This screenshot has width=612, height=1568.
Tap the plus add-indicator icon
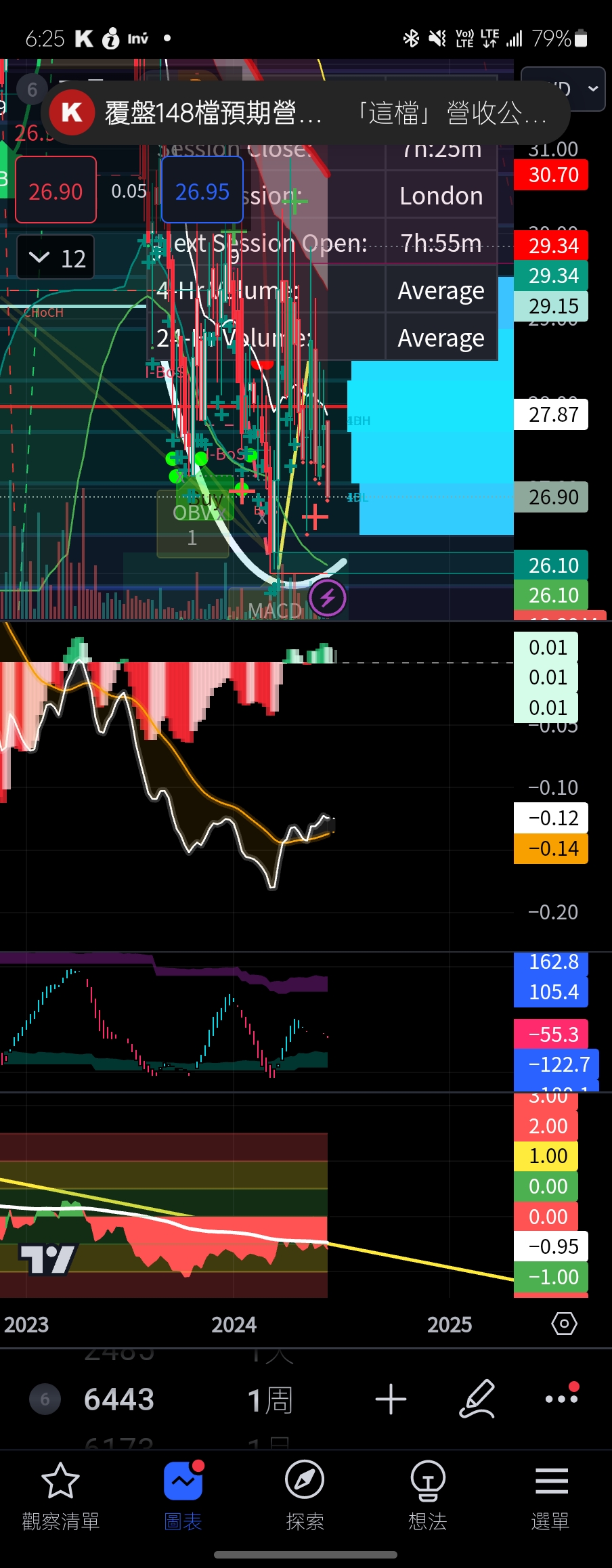391,1399
